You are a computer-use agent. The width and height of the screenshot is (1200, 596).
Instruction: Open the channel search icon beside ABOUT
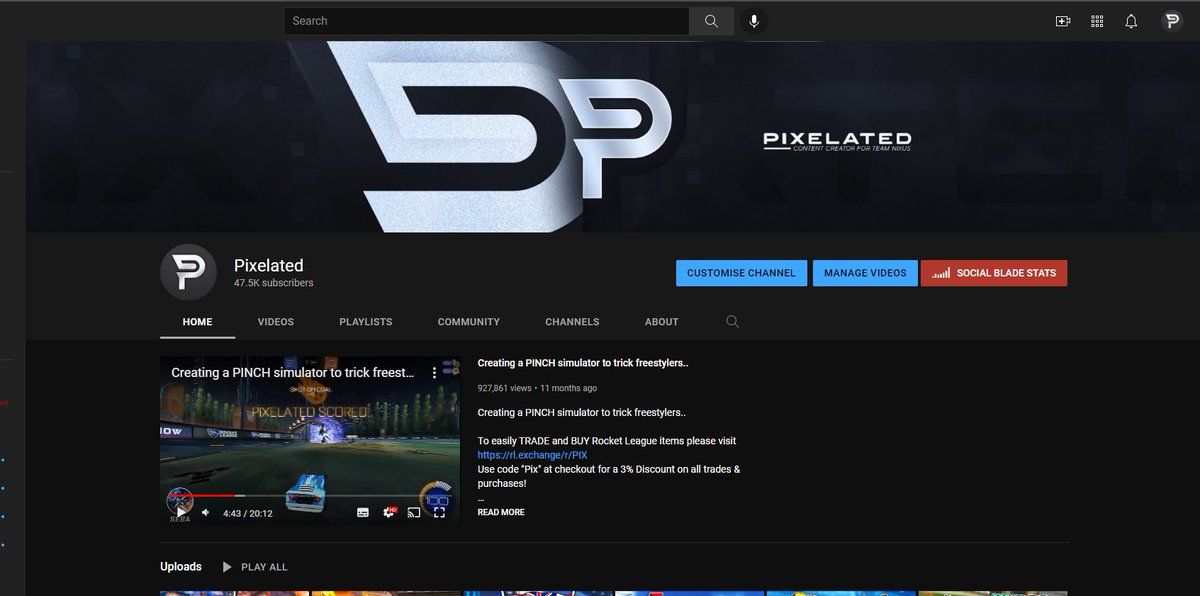pyautogui.click(x=732, y=321)
